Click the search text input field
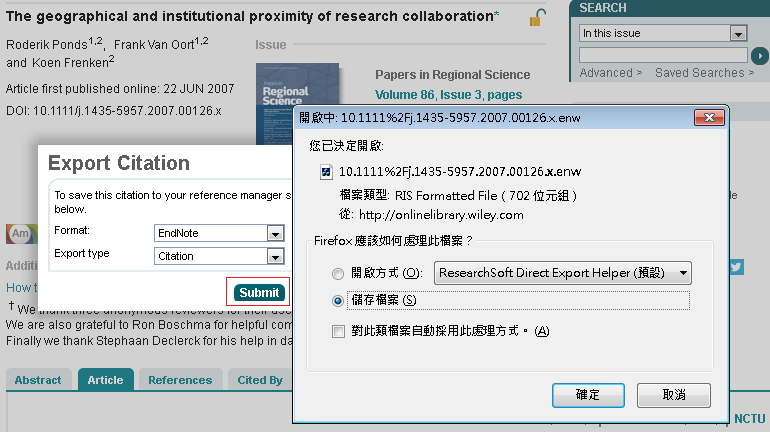Image resolution: width=770 pixels, height=432 pixels. coord(663,55)
